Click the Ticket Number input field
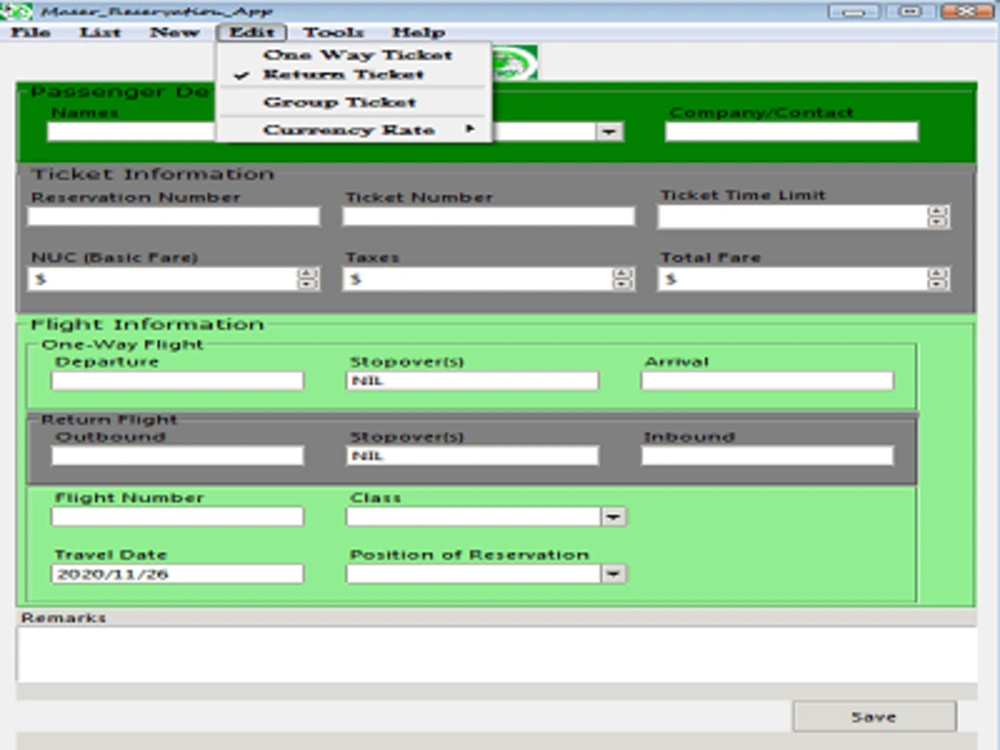The height and width of the screenshot is (750, 1000). [x=489, y=215]
